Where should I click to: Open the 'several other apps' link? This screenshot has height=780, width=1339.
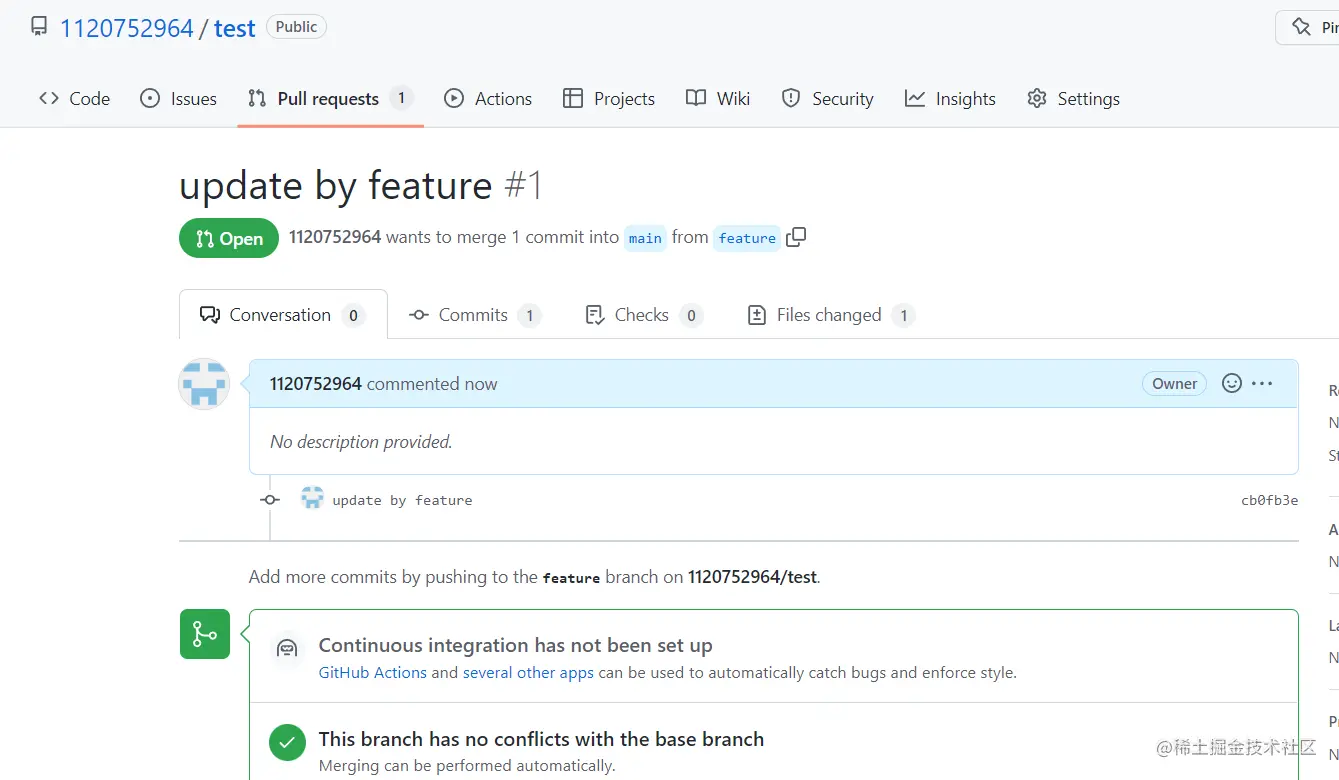tap(528, 673)
